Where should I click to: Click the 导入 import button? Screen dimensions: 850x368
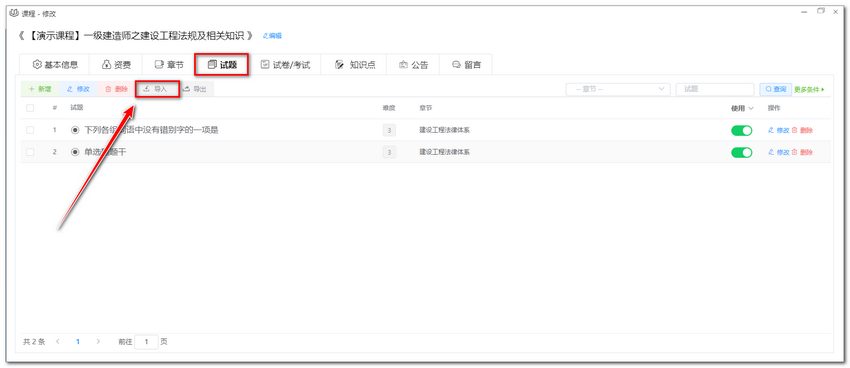click(x=157, y=89)
